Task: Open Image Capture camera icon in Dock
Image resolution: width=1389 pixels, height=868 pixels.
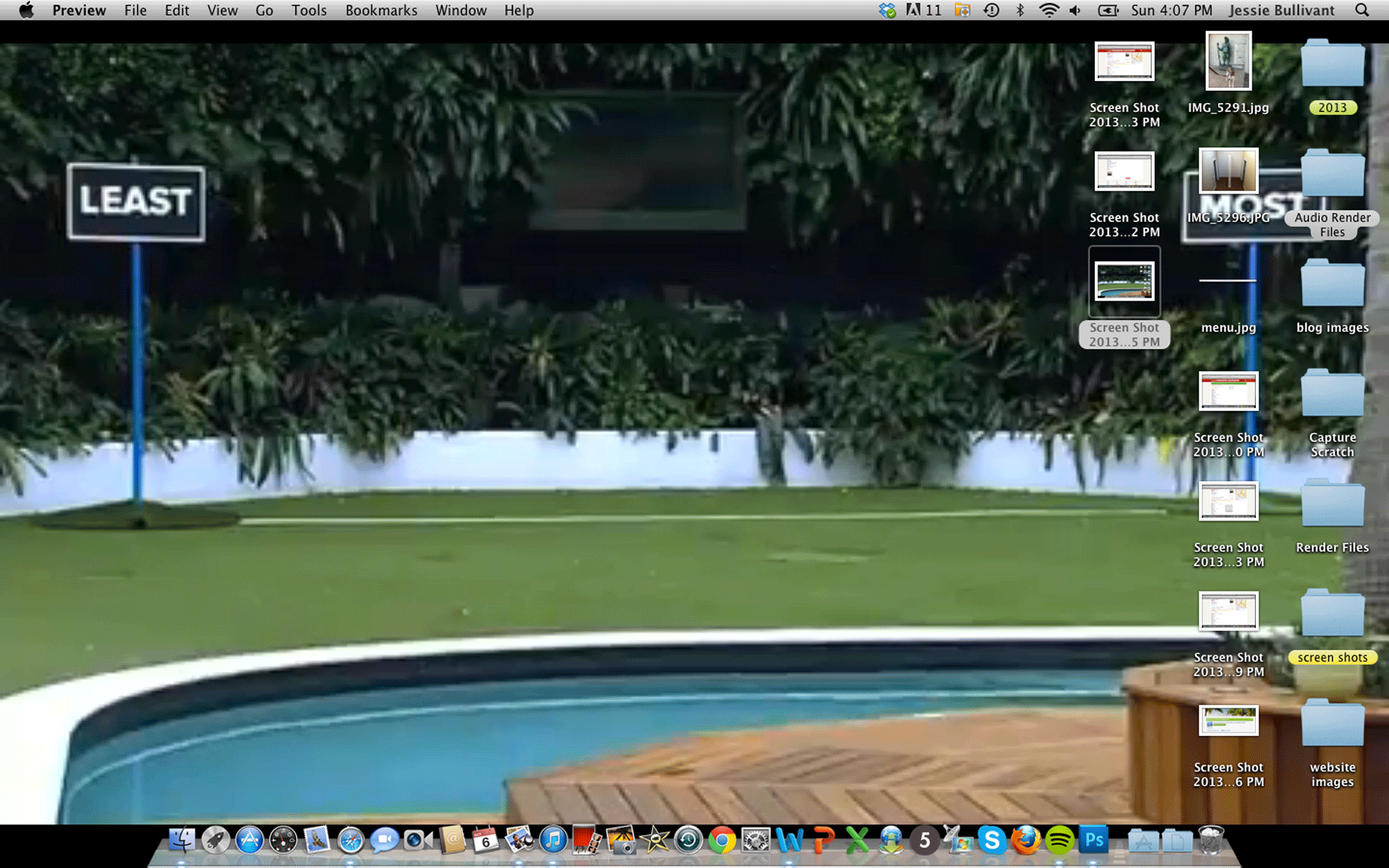Action: [x=621, y=840]
